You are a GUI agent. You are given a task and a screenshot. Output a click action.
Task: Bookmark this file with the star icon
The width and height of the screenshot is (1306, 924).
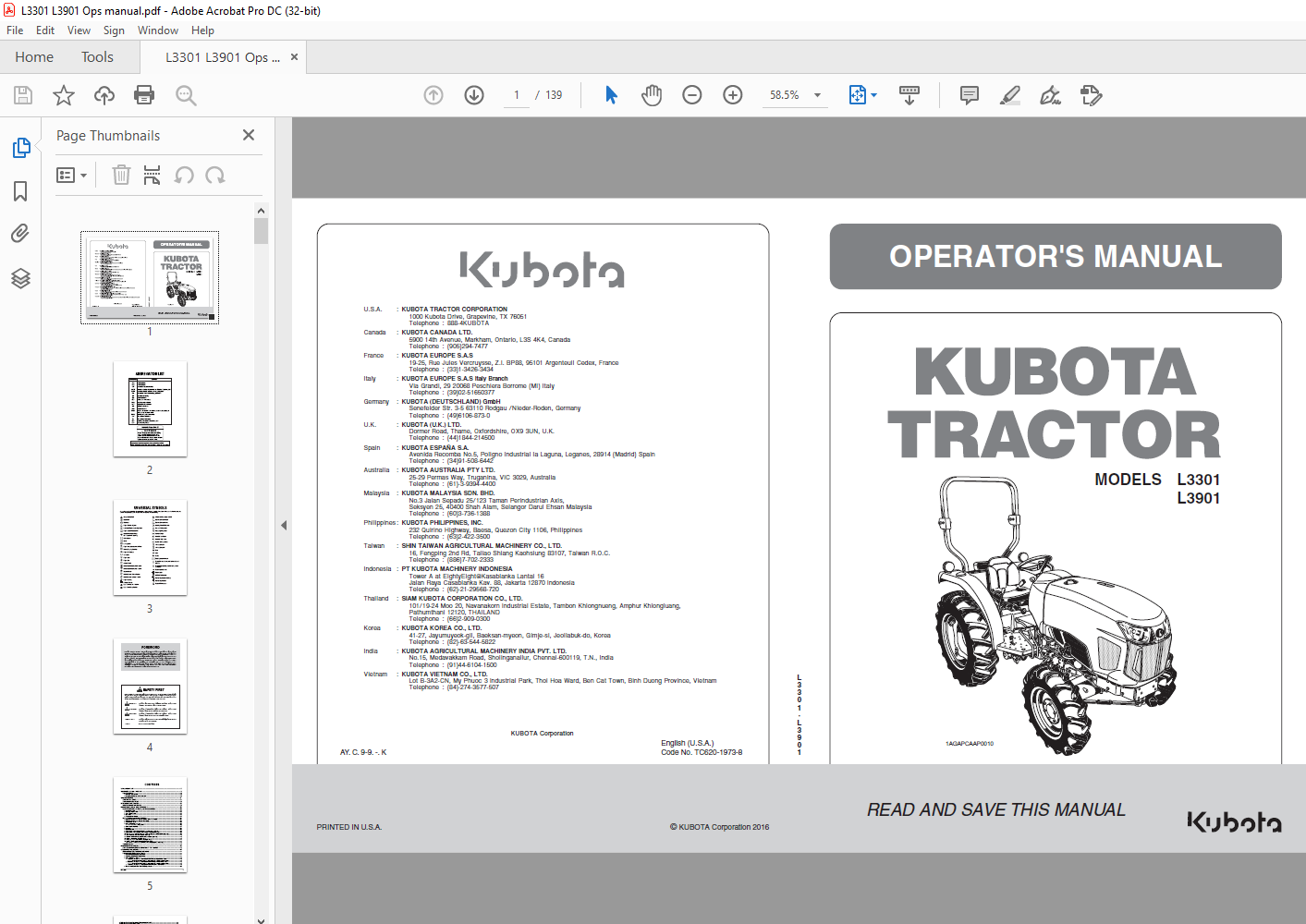tap(64, 95)
